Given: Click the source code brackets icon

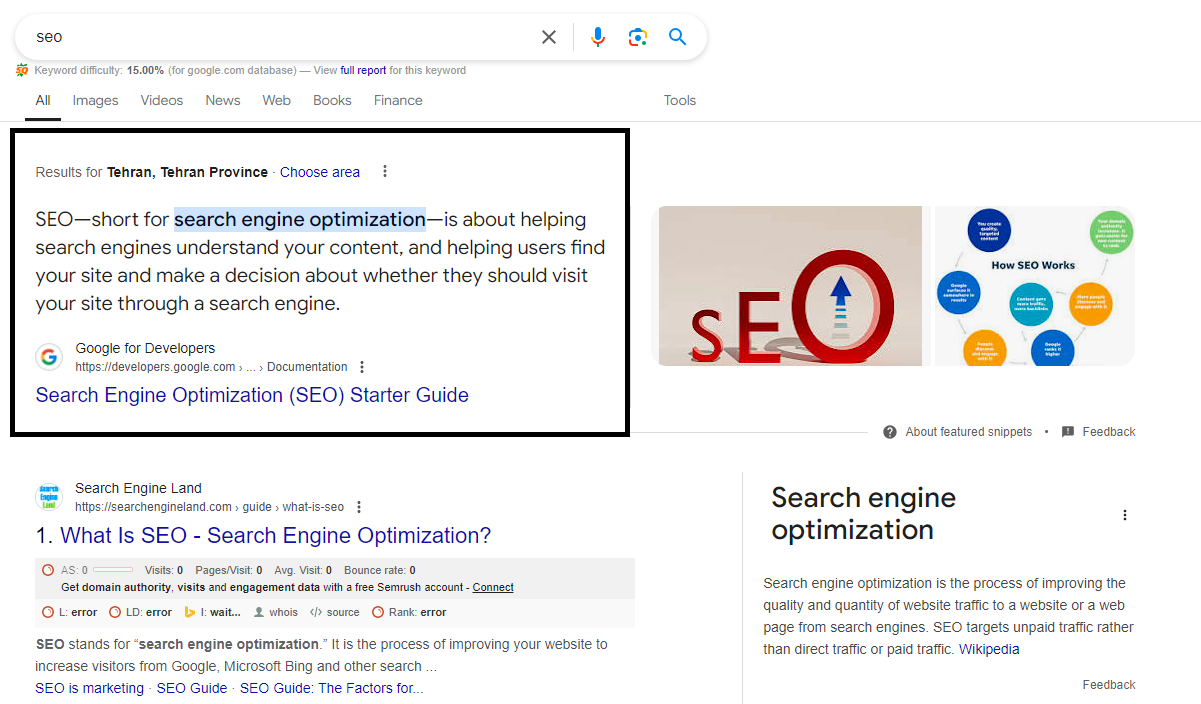Looking at the screenshot, I should point(316,612).
